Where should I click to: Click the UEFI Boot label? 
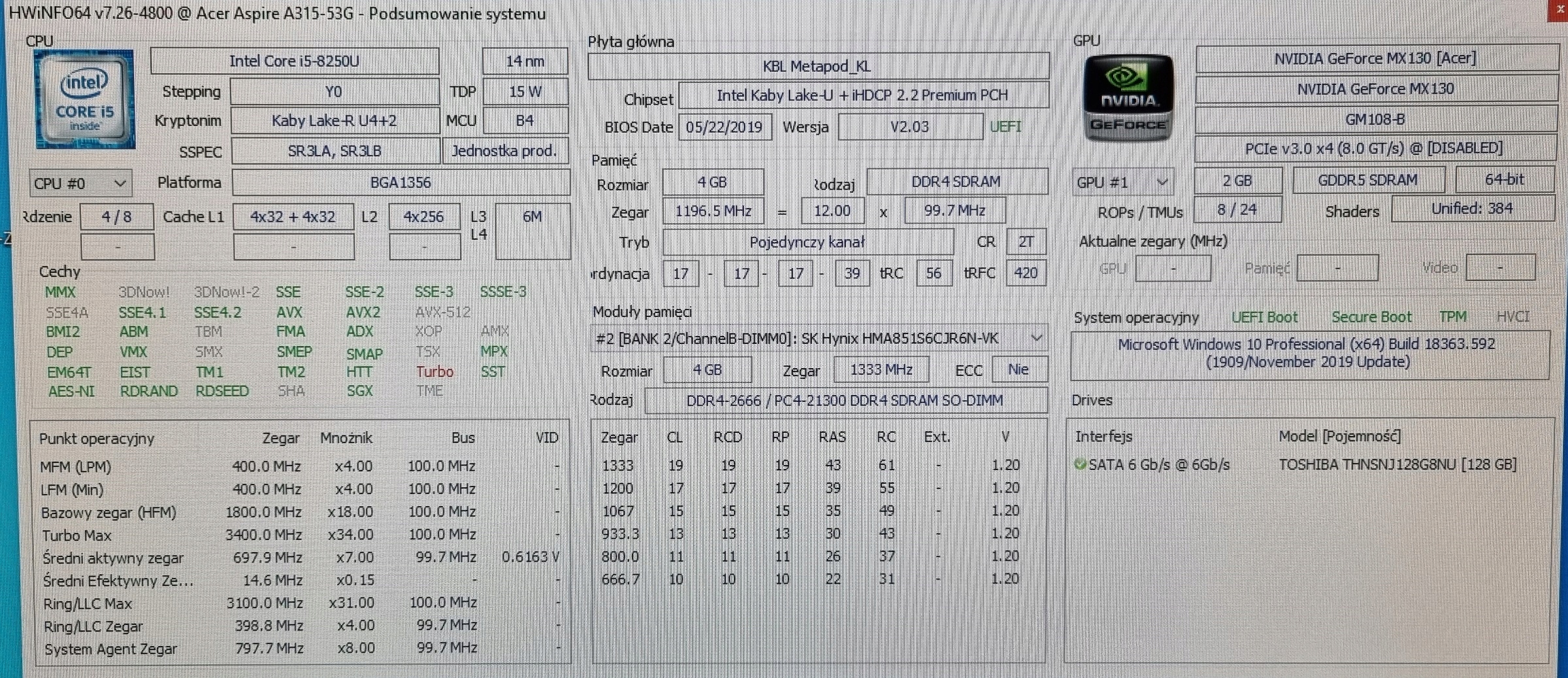coord(1265,317)
